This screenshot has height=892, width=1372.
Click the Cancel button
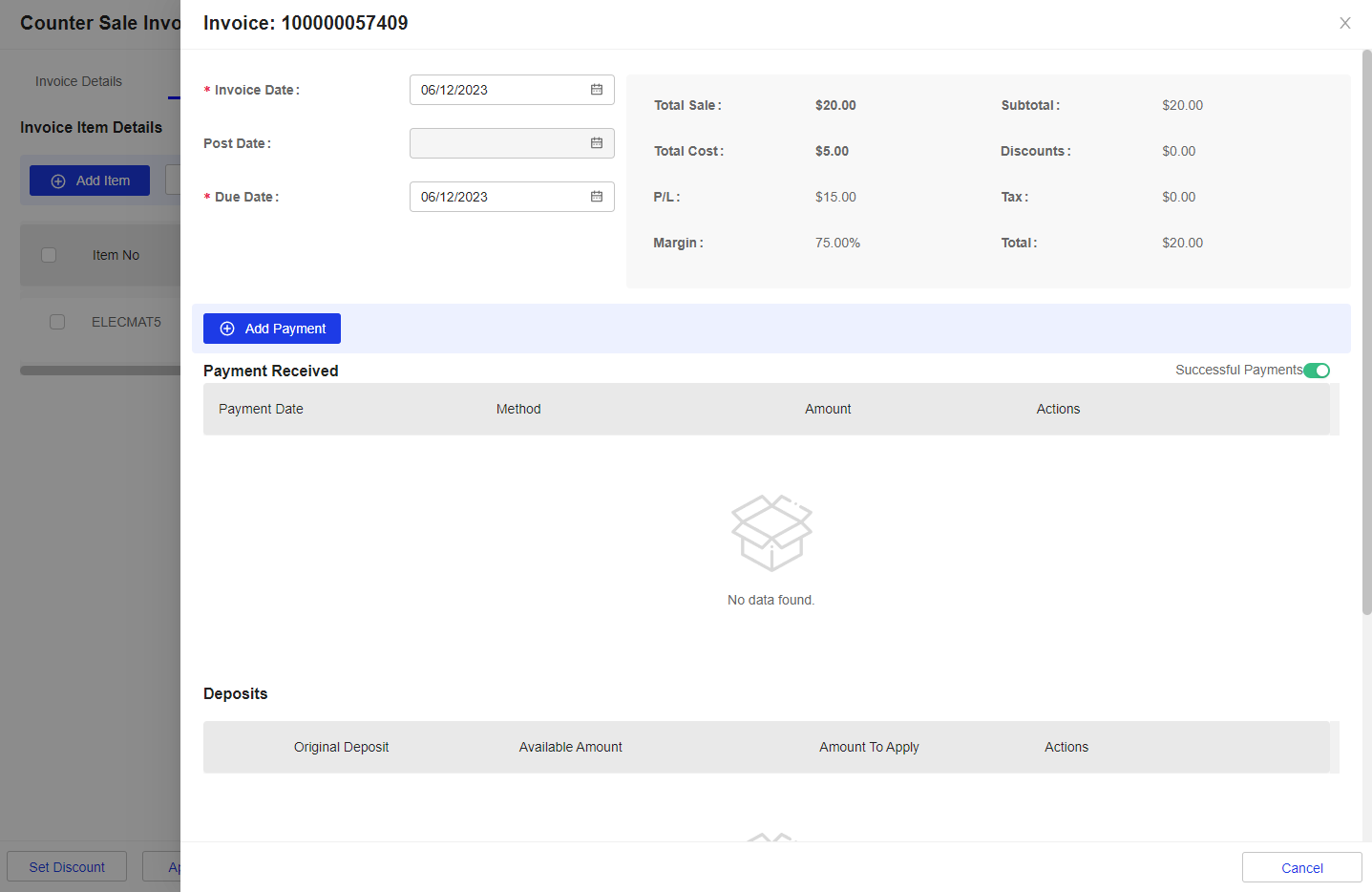click(1302, 867)
